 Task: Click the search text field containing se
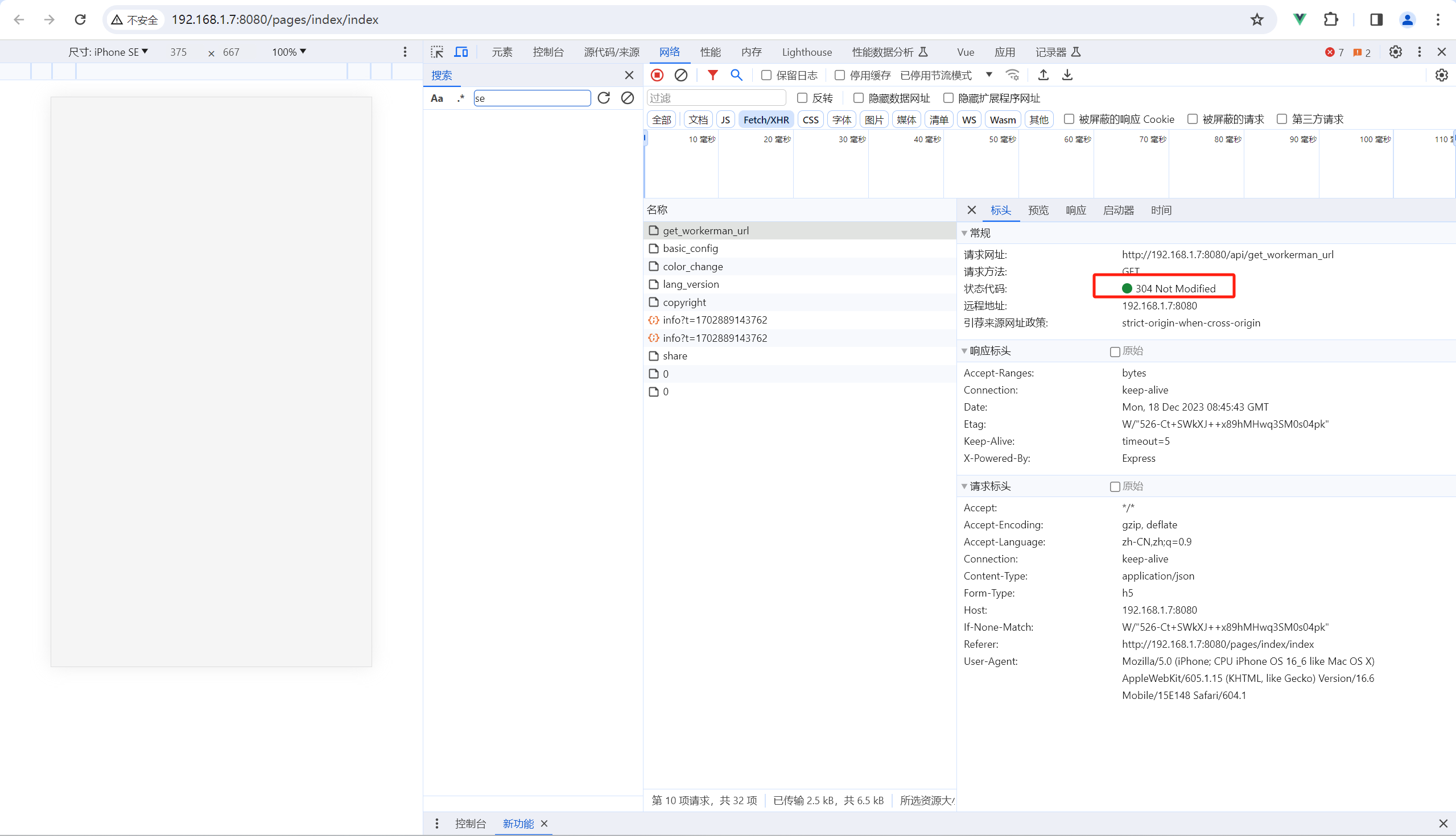(x=532, y=98)
